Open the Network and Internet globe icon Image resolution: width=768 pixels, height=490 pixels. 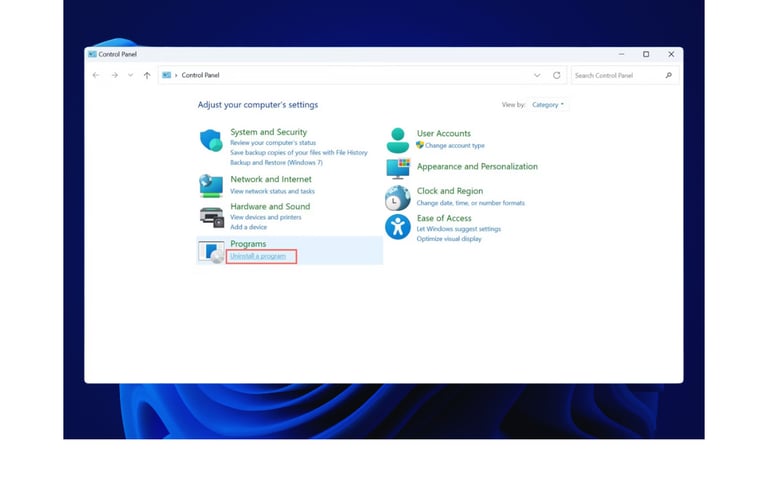point(211,186)
